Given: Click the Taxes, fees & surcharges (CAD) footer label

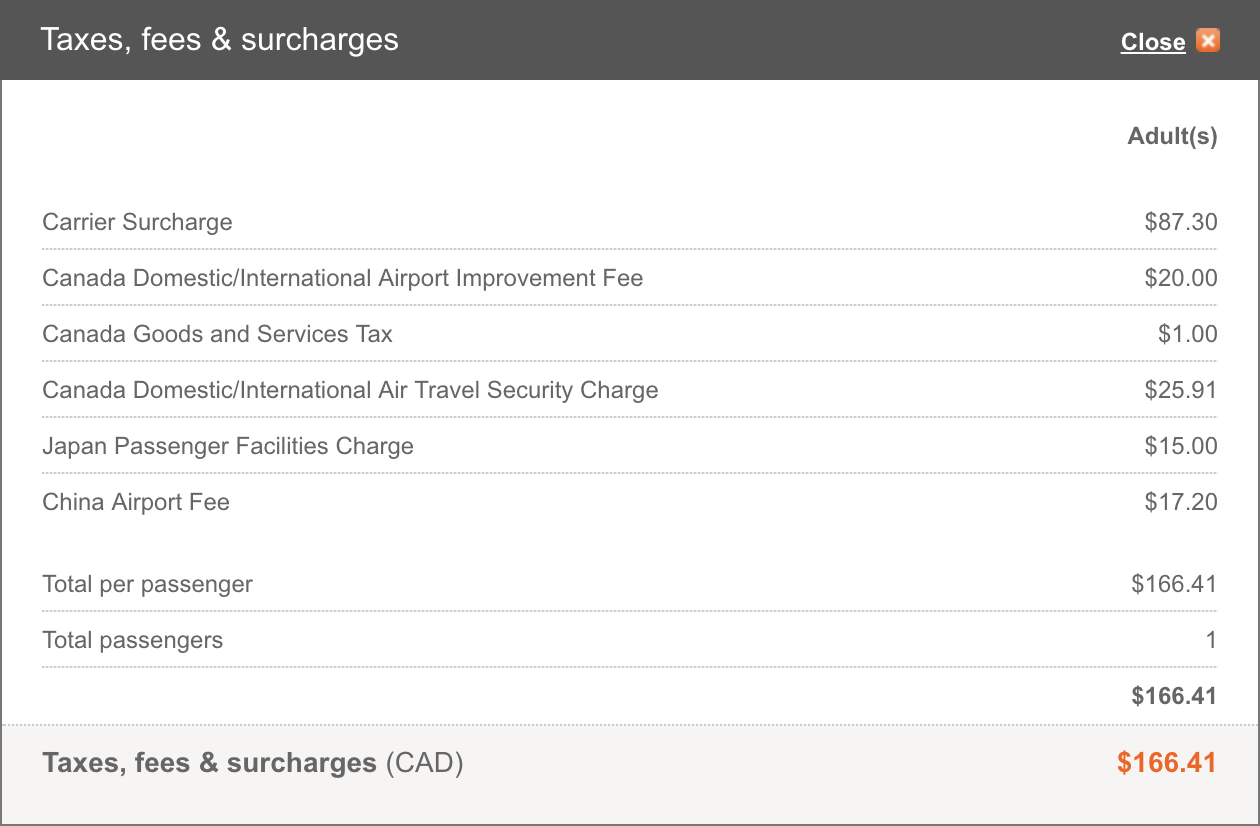Looking at the screenshot, I should pos(253,764).
